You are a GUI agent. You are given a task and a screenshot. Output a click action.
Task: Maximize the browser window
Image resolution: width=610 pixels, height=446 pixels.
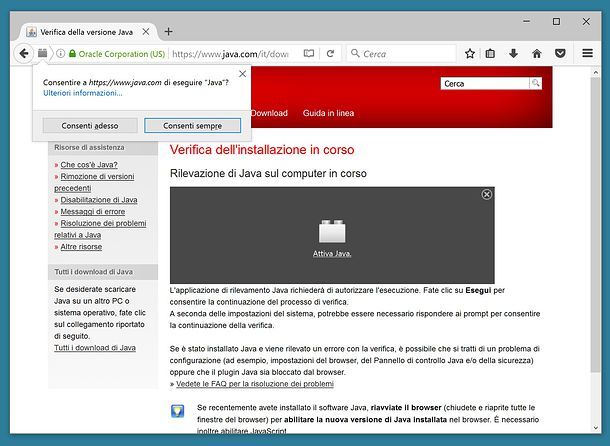(x=556, y=21)
